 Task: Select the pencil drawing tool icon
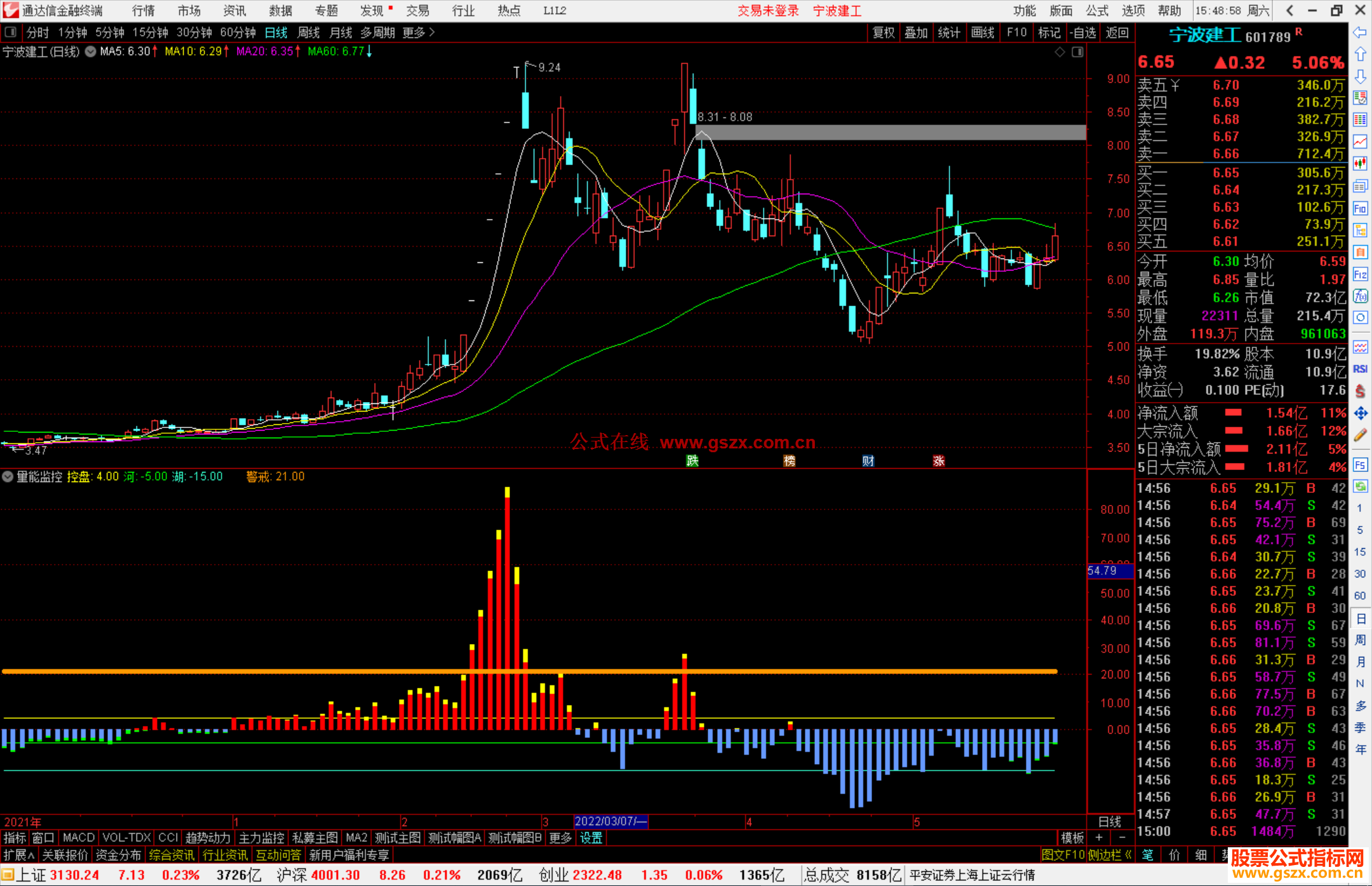(x=1360, y=436)
